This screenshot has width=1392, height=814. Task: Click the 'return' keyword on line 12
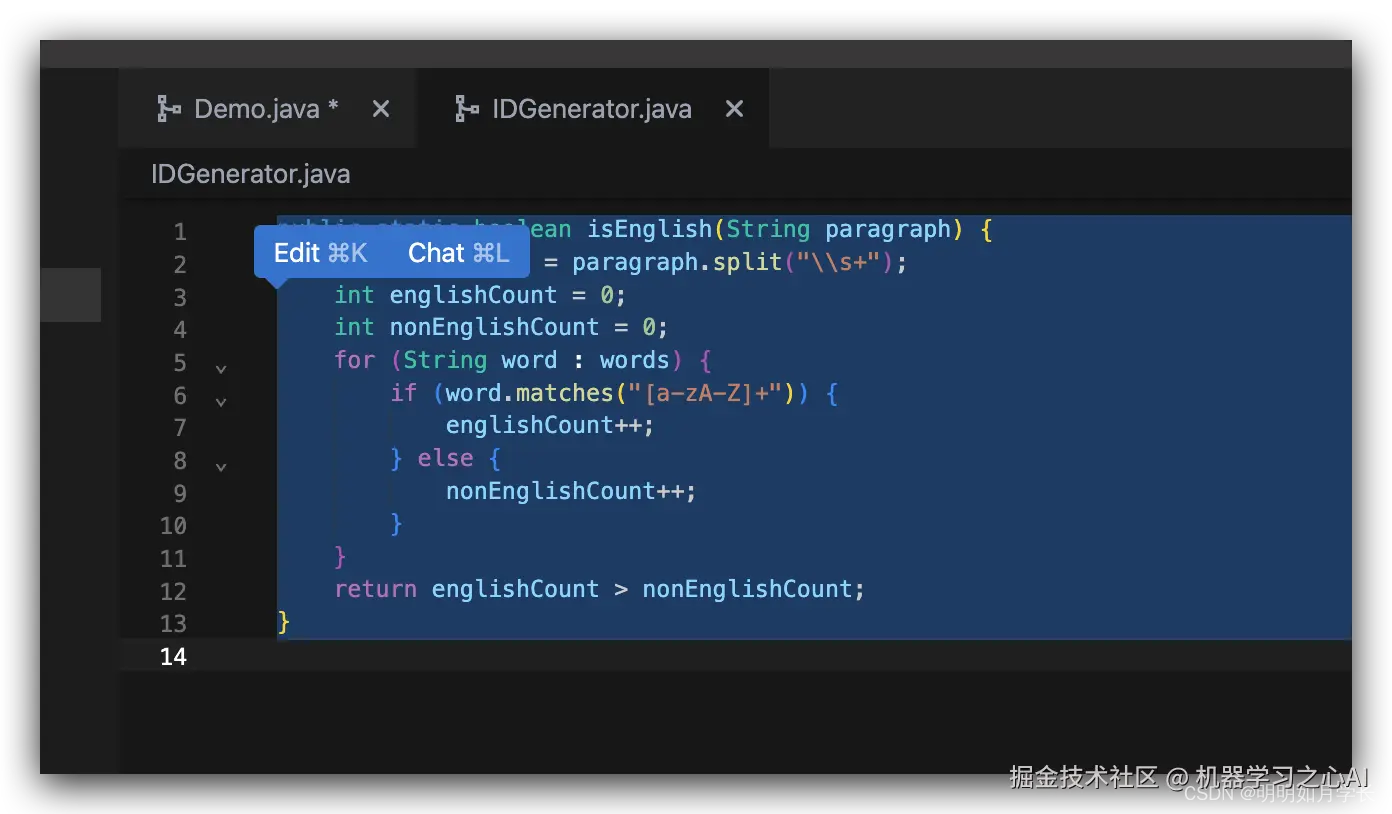tap(376, 589)
